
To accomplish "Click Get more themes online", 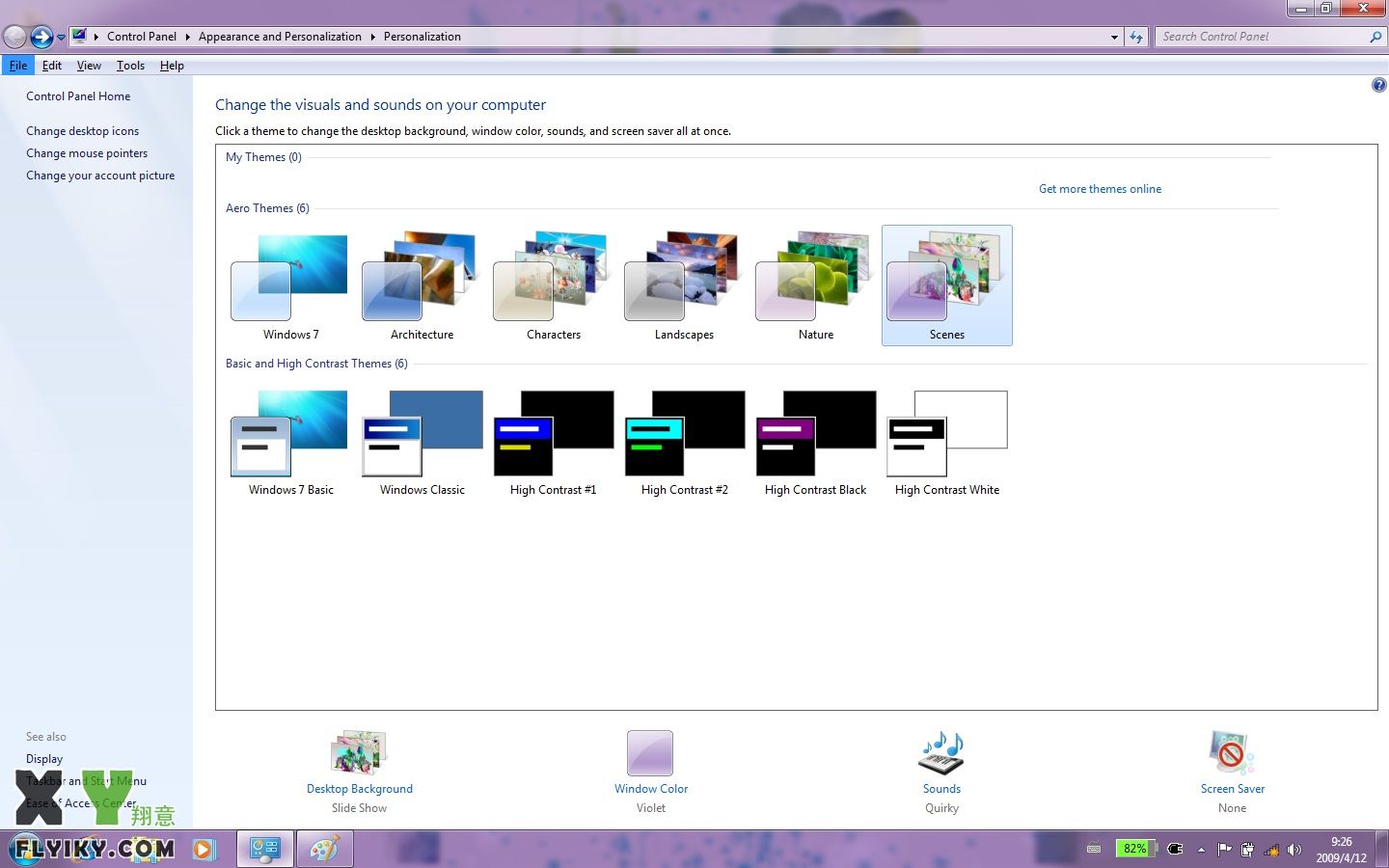I will (1100, 189).
